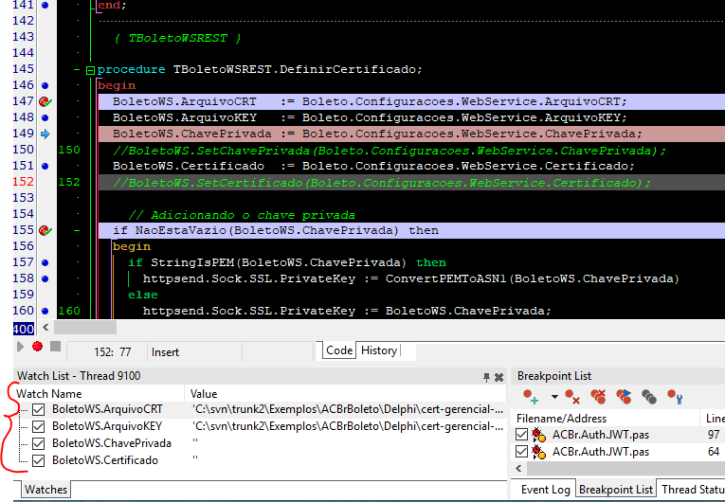
Task: Collapse procedure DefinirCertificado fold marker
Action: pos(90,70)
